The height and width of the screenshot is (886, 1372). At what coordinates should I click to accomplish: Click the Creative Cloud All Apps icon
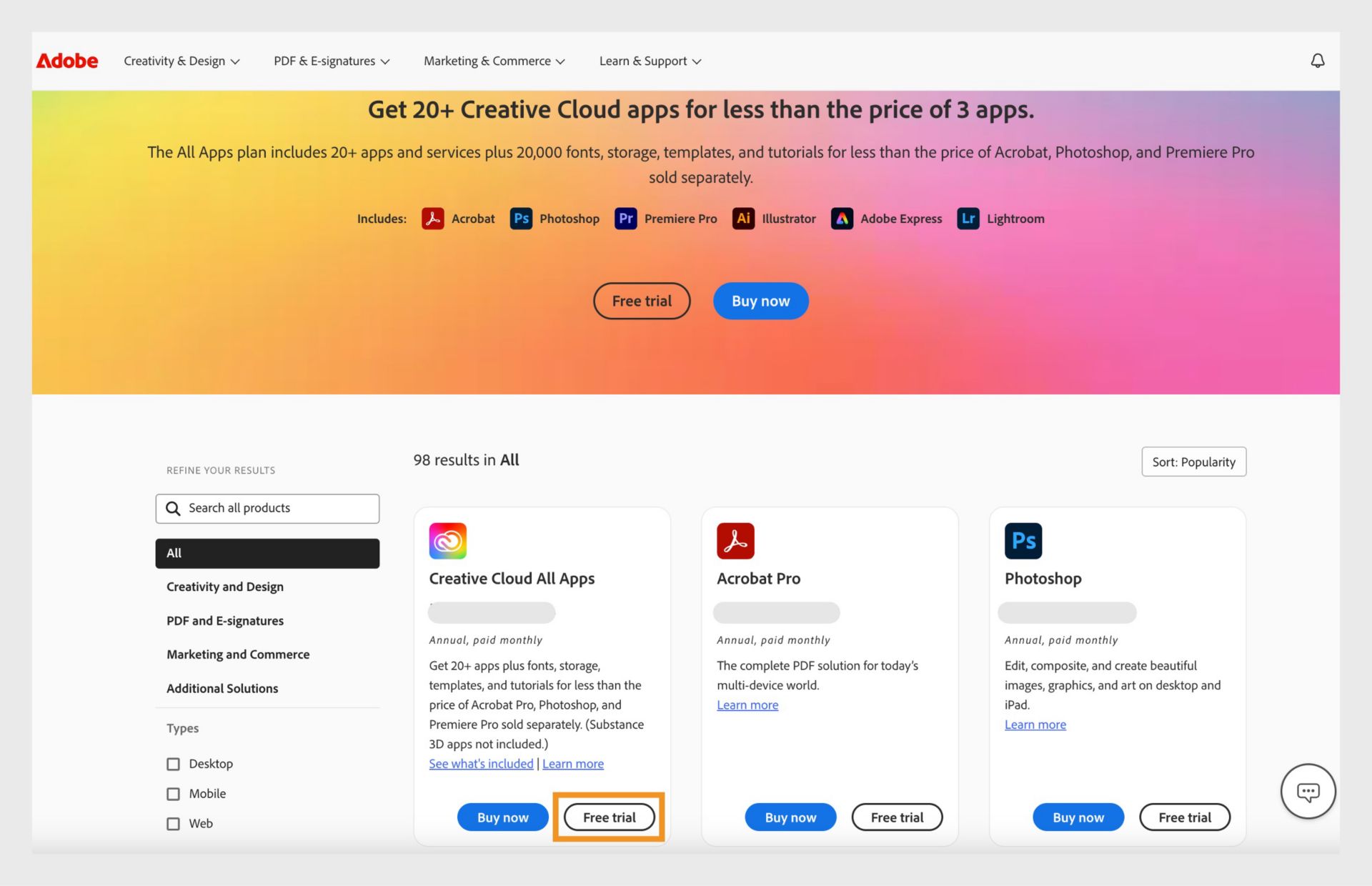click(447, 539)
